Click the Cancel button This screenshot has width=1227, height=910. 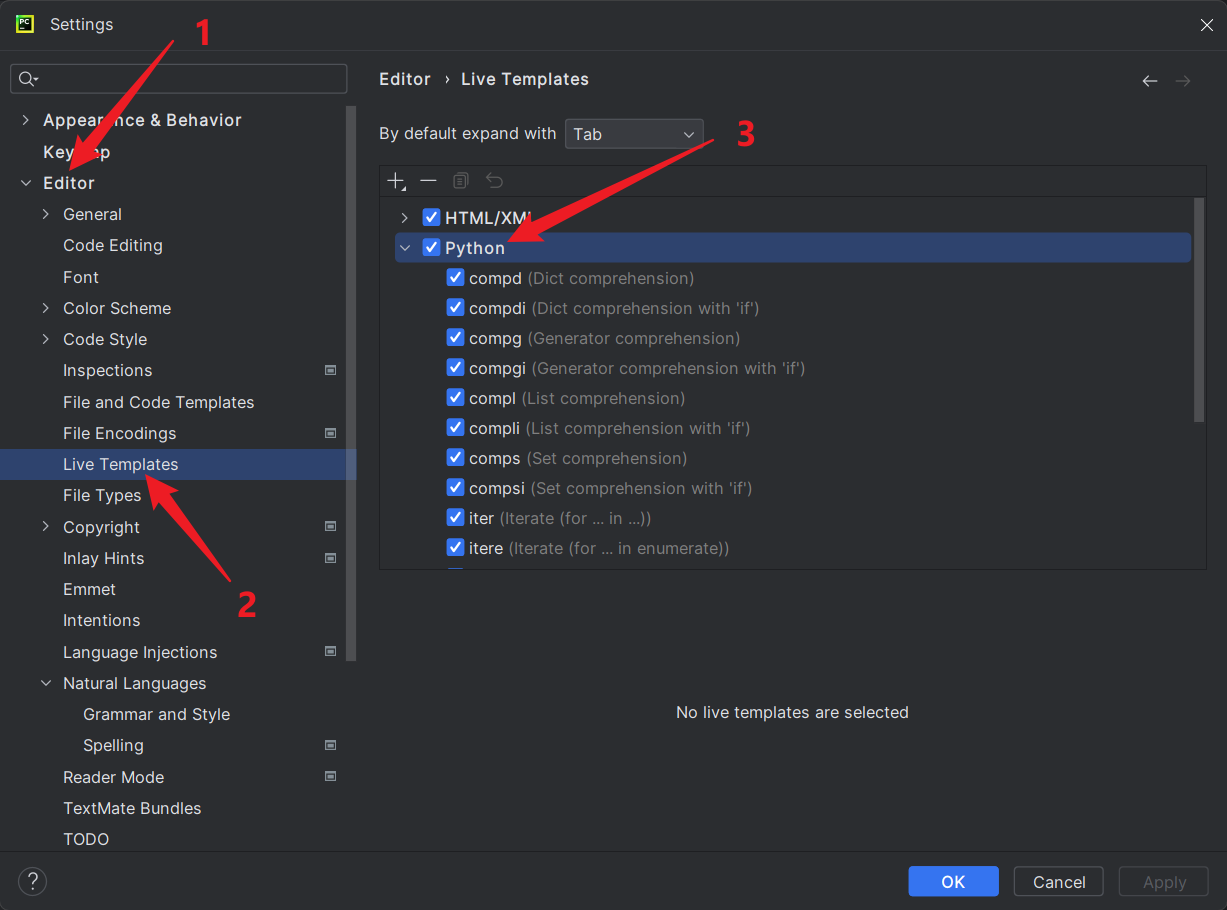pos(1058,881)
